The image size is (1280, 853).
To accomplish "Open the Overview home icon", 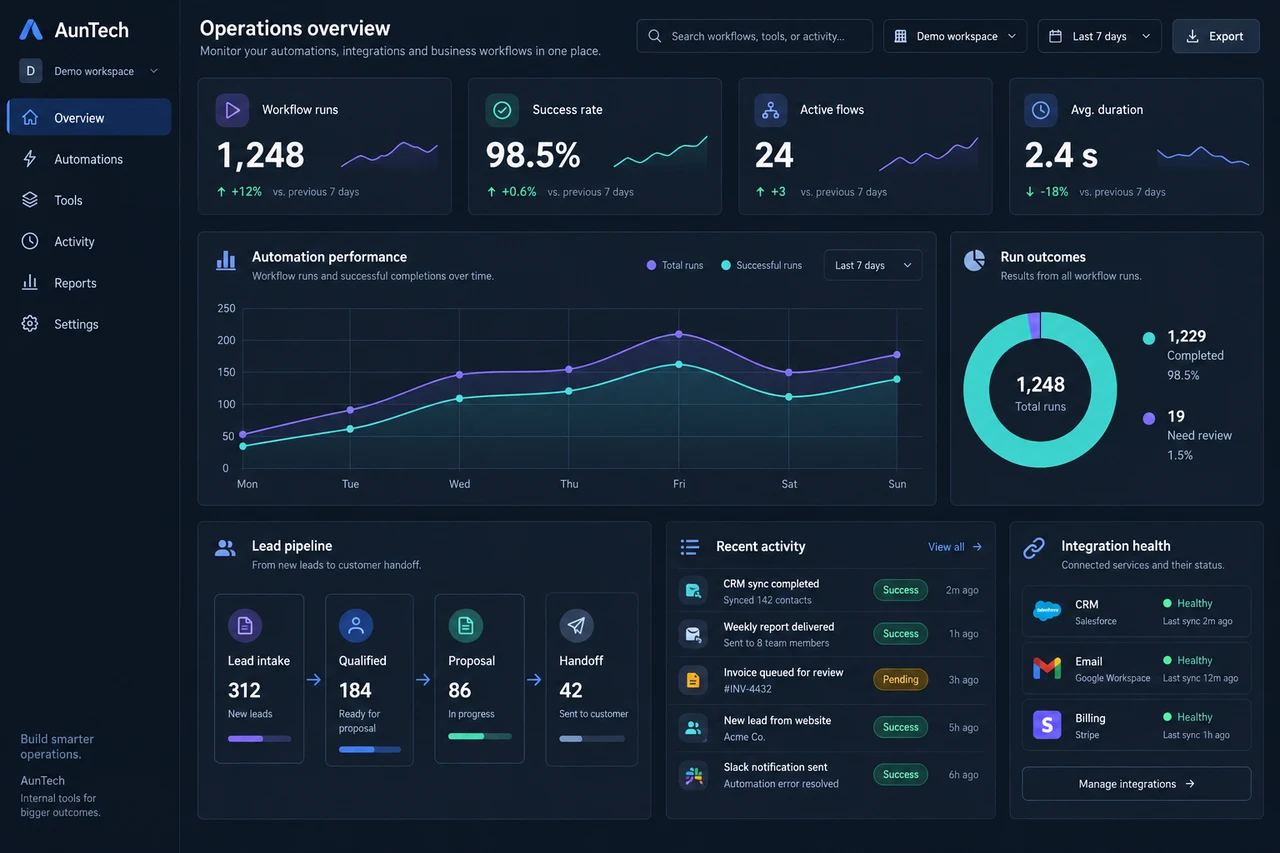I will point(30,117).
